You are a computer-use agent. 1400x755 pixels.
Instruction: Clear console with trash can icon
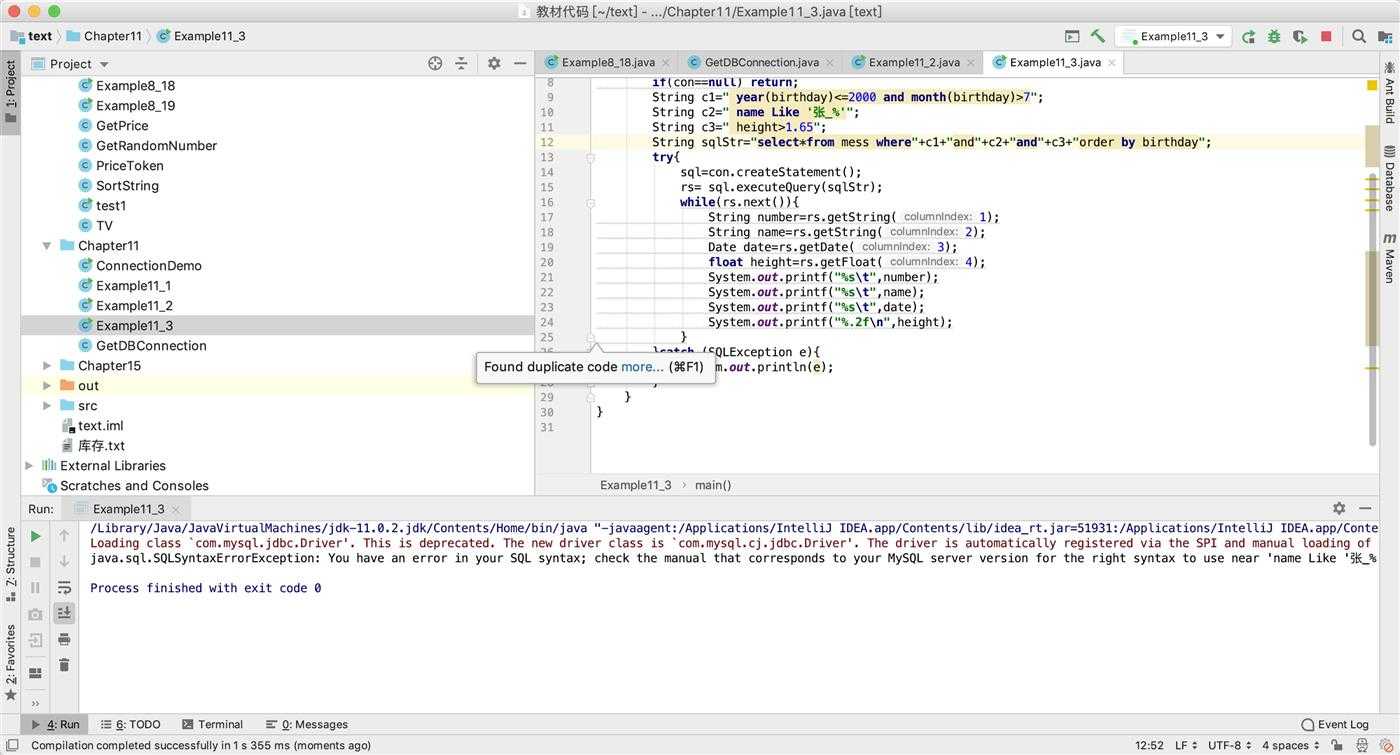64,665
